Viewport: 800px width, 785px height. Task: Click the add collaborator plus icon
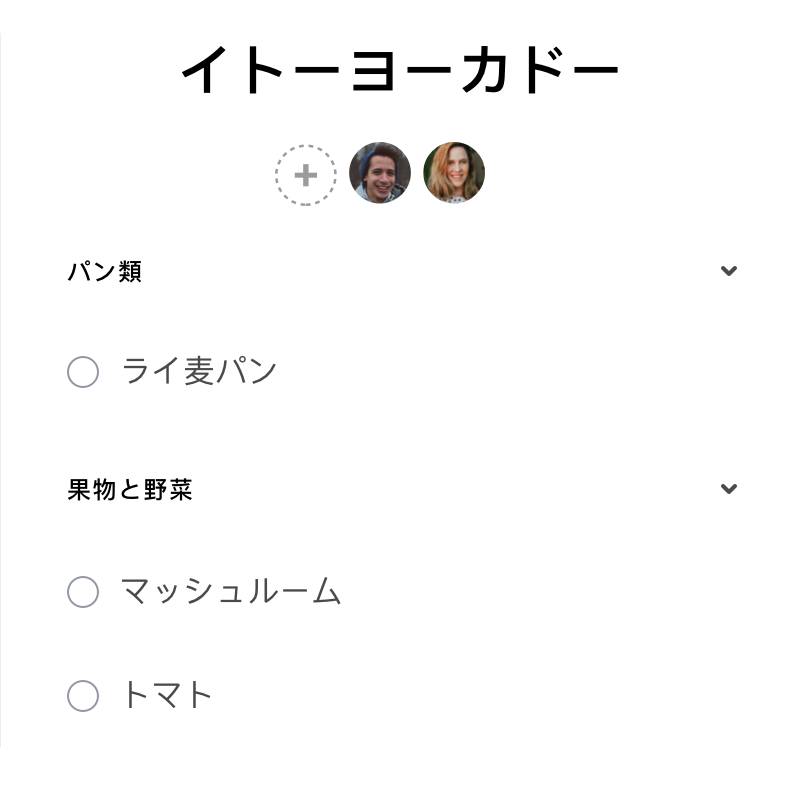tap(304, 173)
